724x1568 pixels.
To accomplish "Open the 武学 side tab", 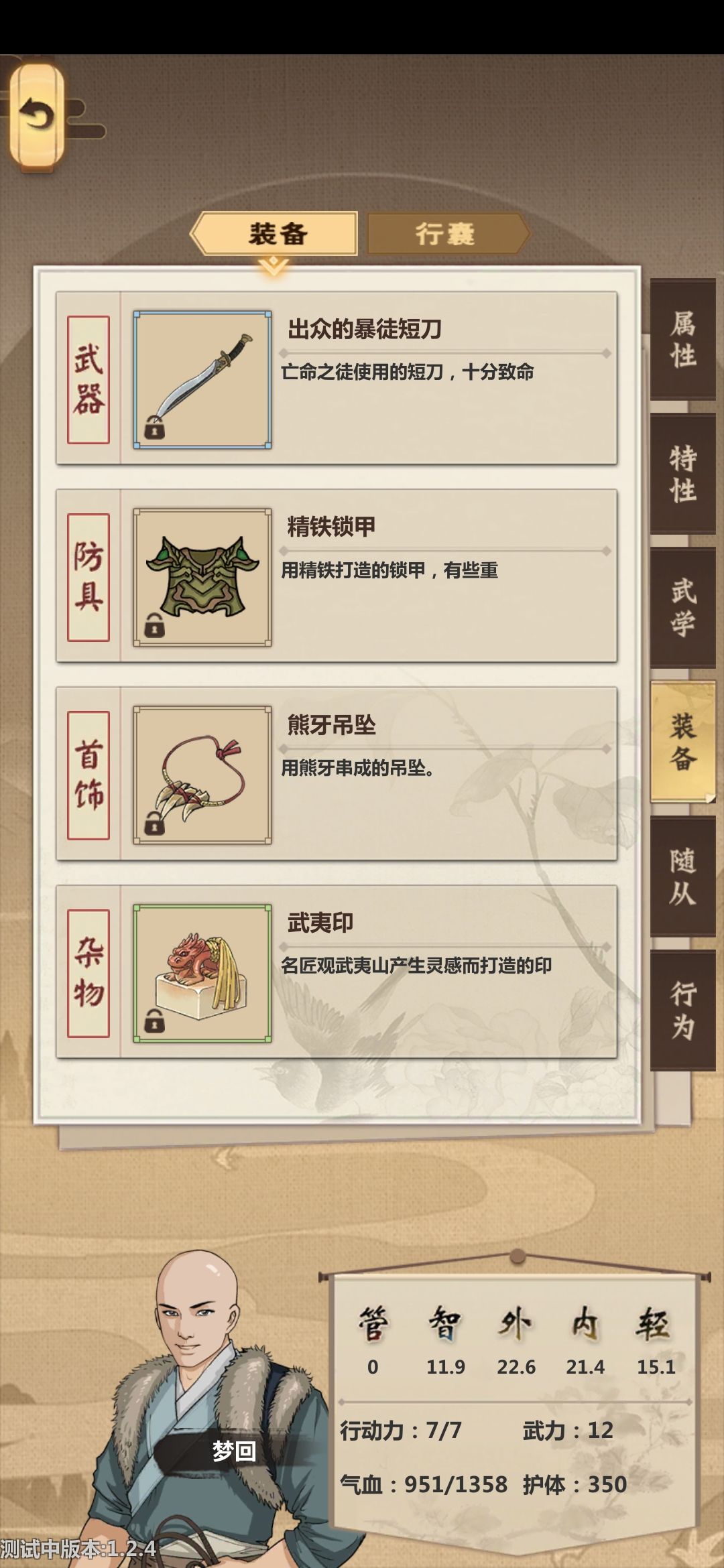I will click(683, 608).
